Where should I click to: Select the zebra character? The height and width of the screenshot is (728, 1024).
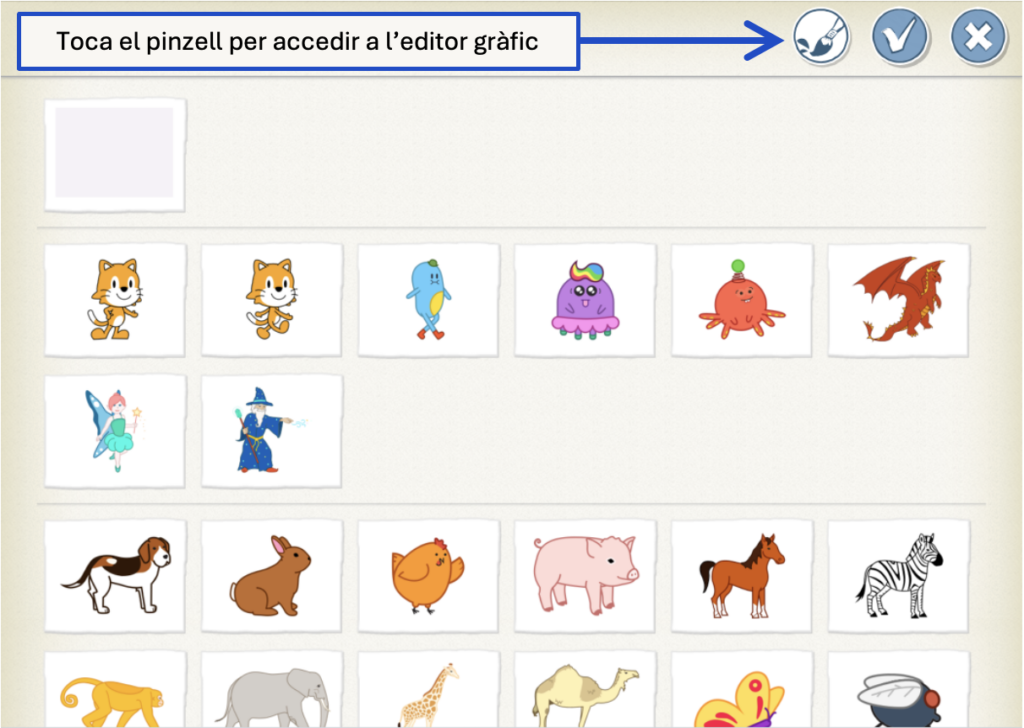coord(898,576)
